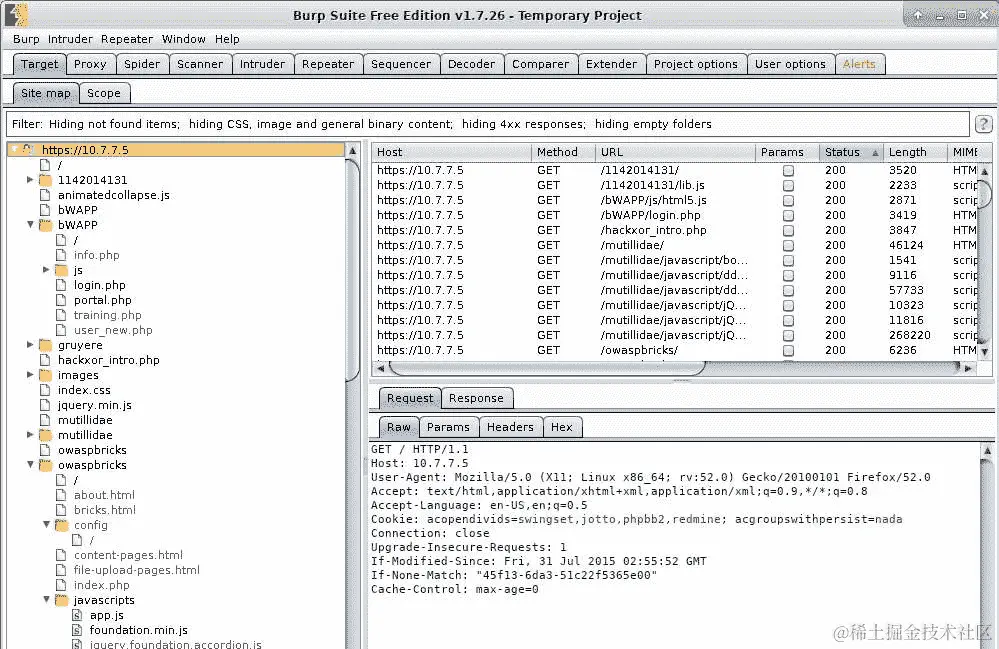Click the site tree vertical scrollbar thumb
The height and width of the screenshot is (649, 999).
pyautogui.click(x=352, y=271)
